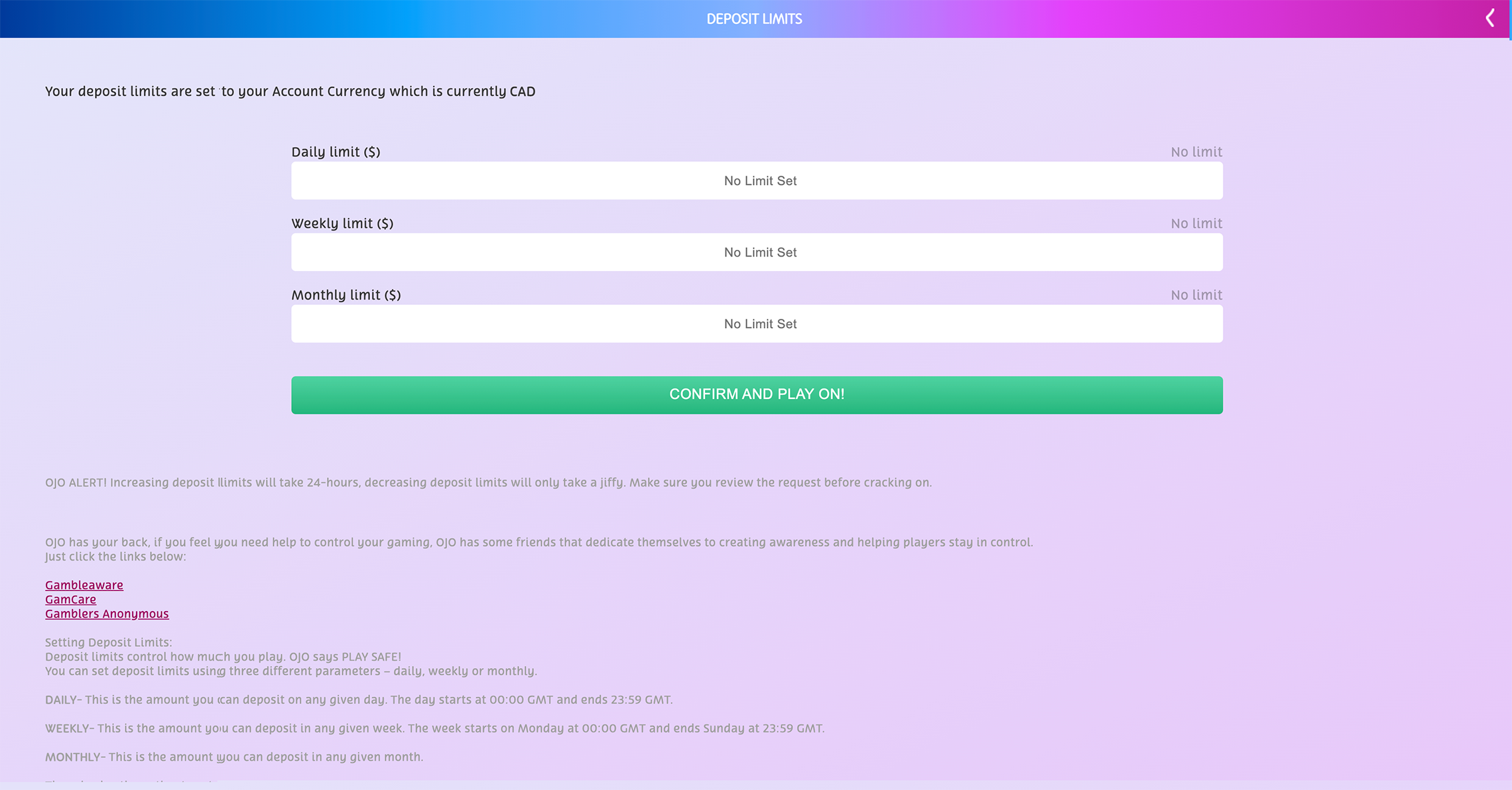Open the Gambleaware link
Image resolution: width=1512 pixels, height=790 pixels.
click(84, 585)
